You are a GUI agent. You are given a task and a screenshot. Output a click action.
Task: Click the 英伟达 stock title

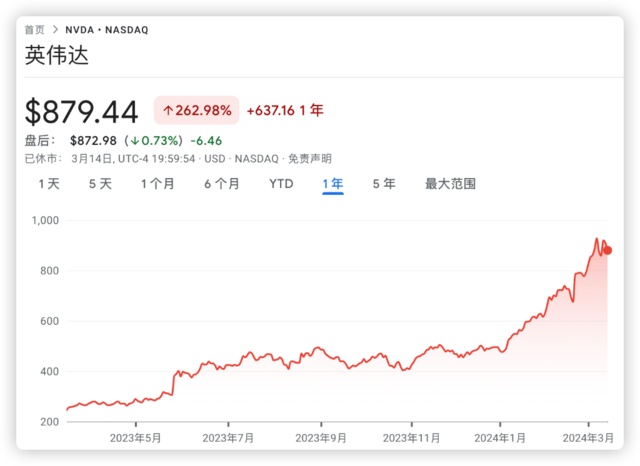(57, 56)
